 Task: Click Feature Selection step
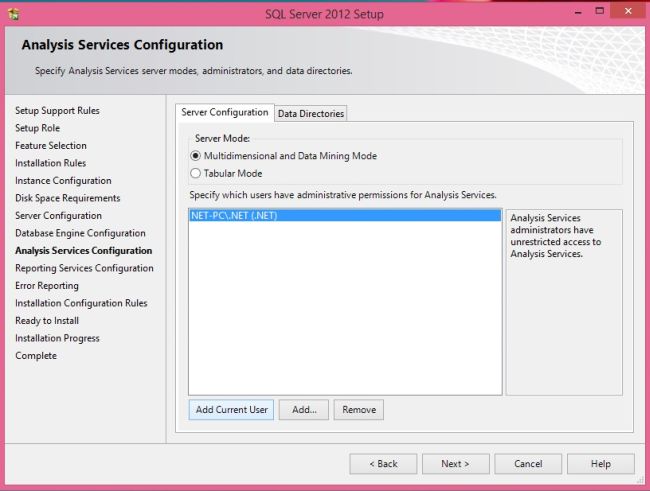(51, 146)
